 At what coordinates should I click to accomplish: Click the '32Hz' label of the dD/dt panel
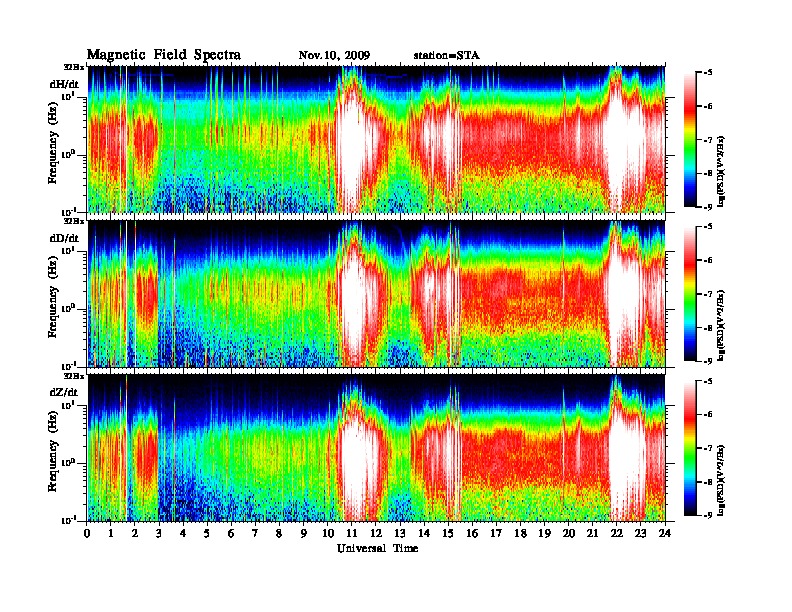pyautogui.click(x=74, y=221)
